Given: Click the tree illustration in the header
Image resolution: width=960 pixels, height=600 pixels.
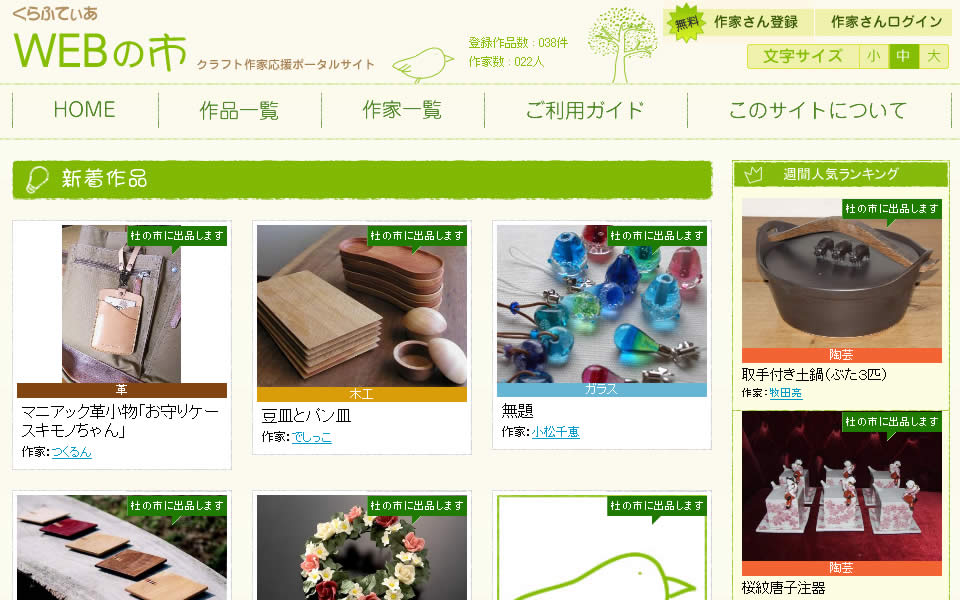Looking at the screenshot, I should (621, 45).
